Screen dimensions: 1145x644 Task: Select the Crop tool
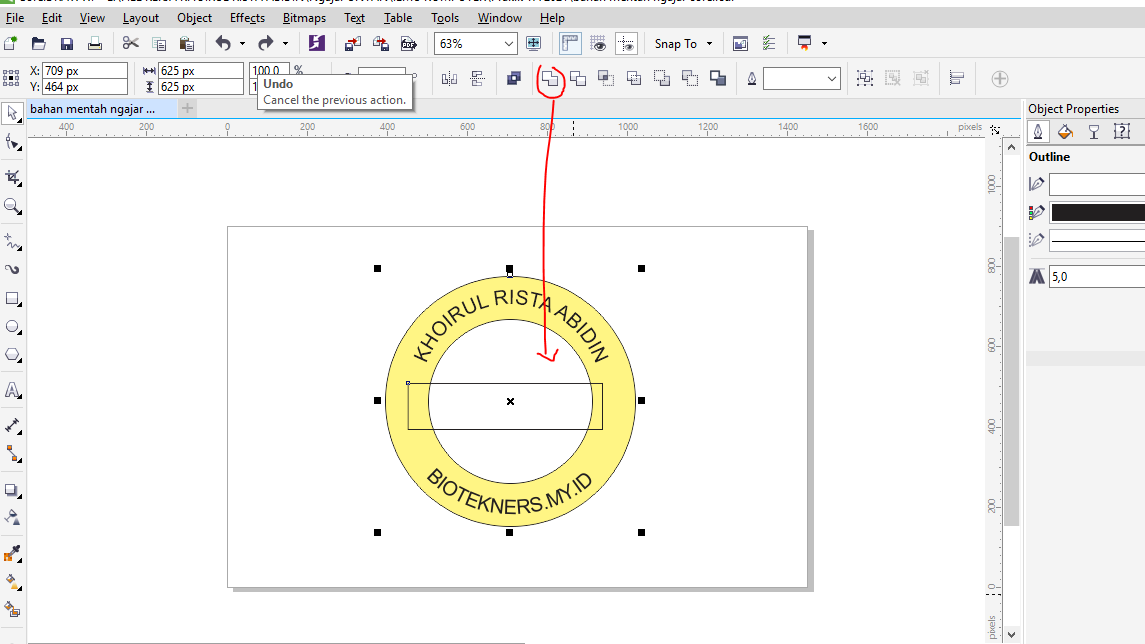click(12, 177)
